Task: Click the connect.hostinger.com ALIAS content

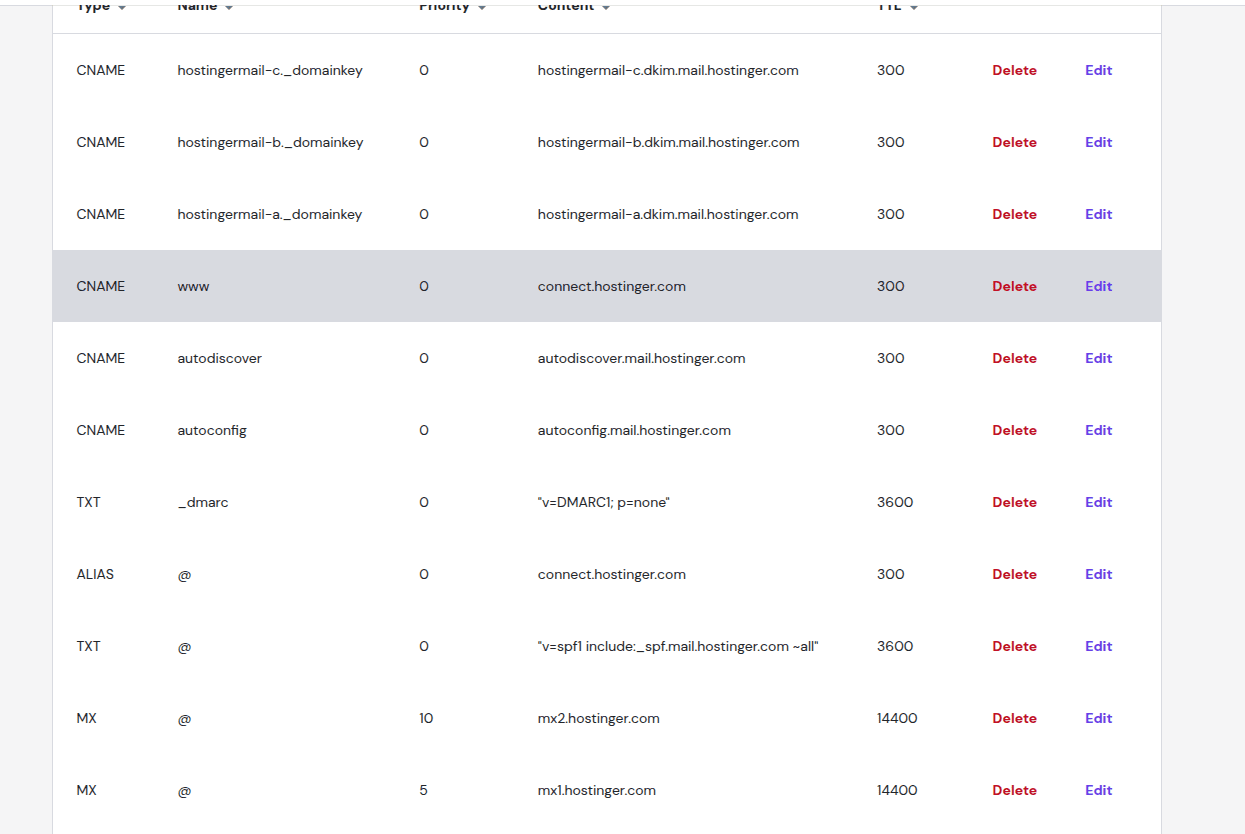Action: 612,574
